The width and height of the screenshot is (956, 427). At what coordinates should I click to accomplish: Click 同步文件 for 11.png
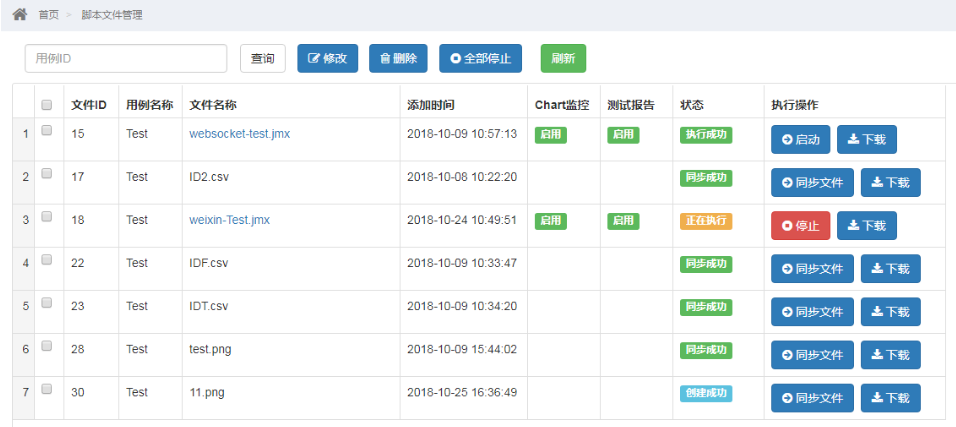coord(812,398)
